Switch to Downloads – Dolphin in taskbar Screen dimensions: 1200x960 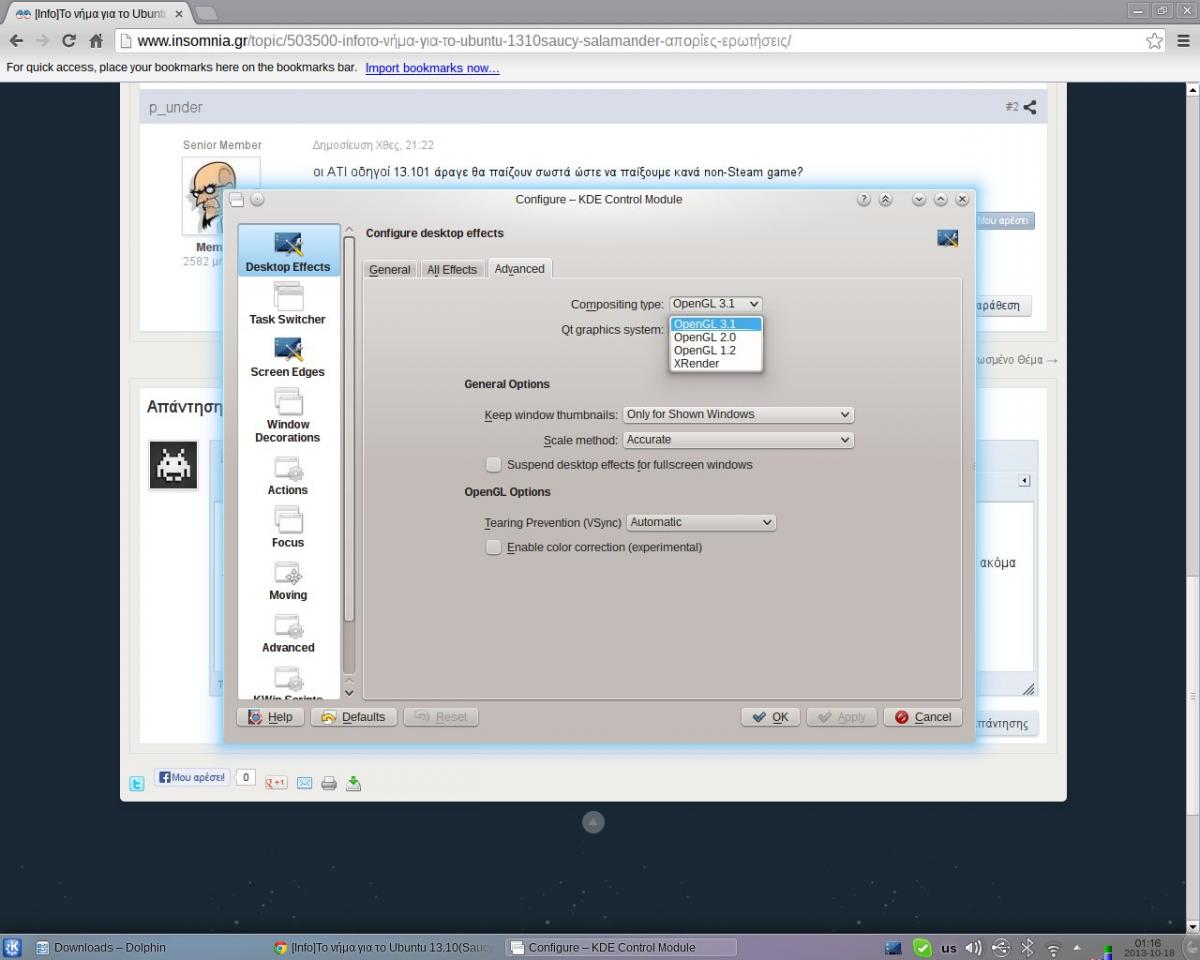pos(148,947)
